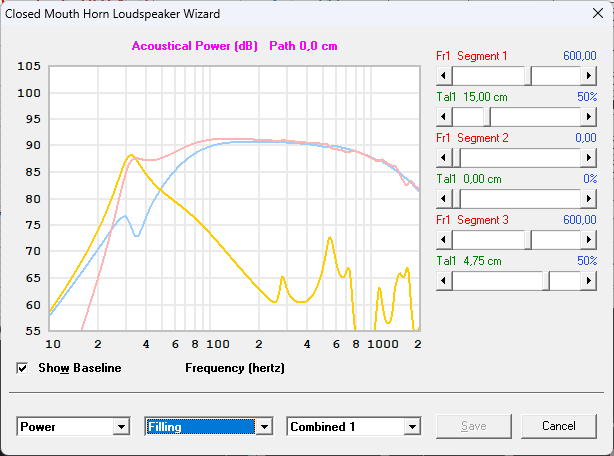This screenshot has height=456, width=614.
Task: Click the Segment 3 value 600,00
Action: (580, 220)
